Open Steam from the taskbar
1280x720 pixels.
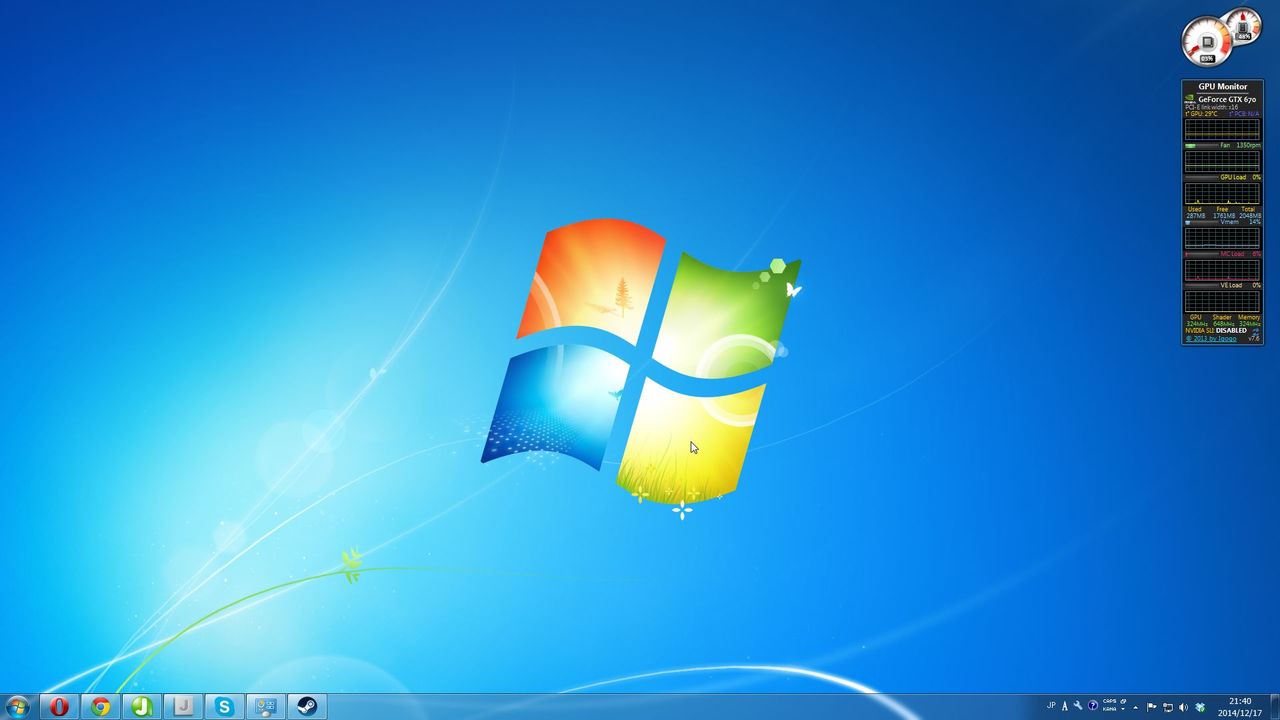coord(307,707)
